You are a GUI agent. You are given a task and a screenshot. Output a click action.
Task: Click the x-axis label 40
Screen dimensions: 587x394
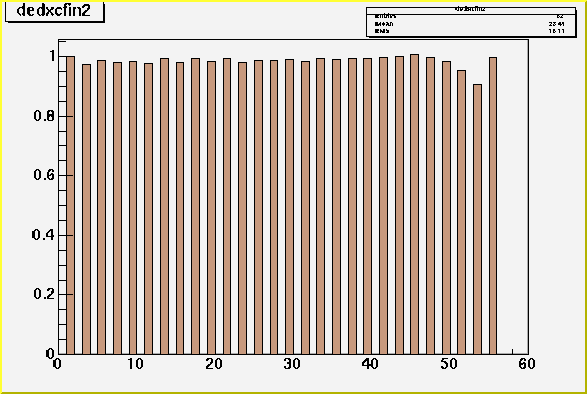370,364
